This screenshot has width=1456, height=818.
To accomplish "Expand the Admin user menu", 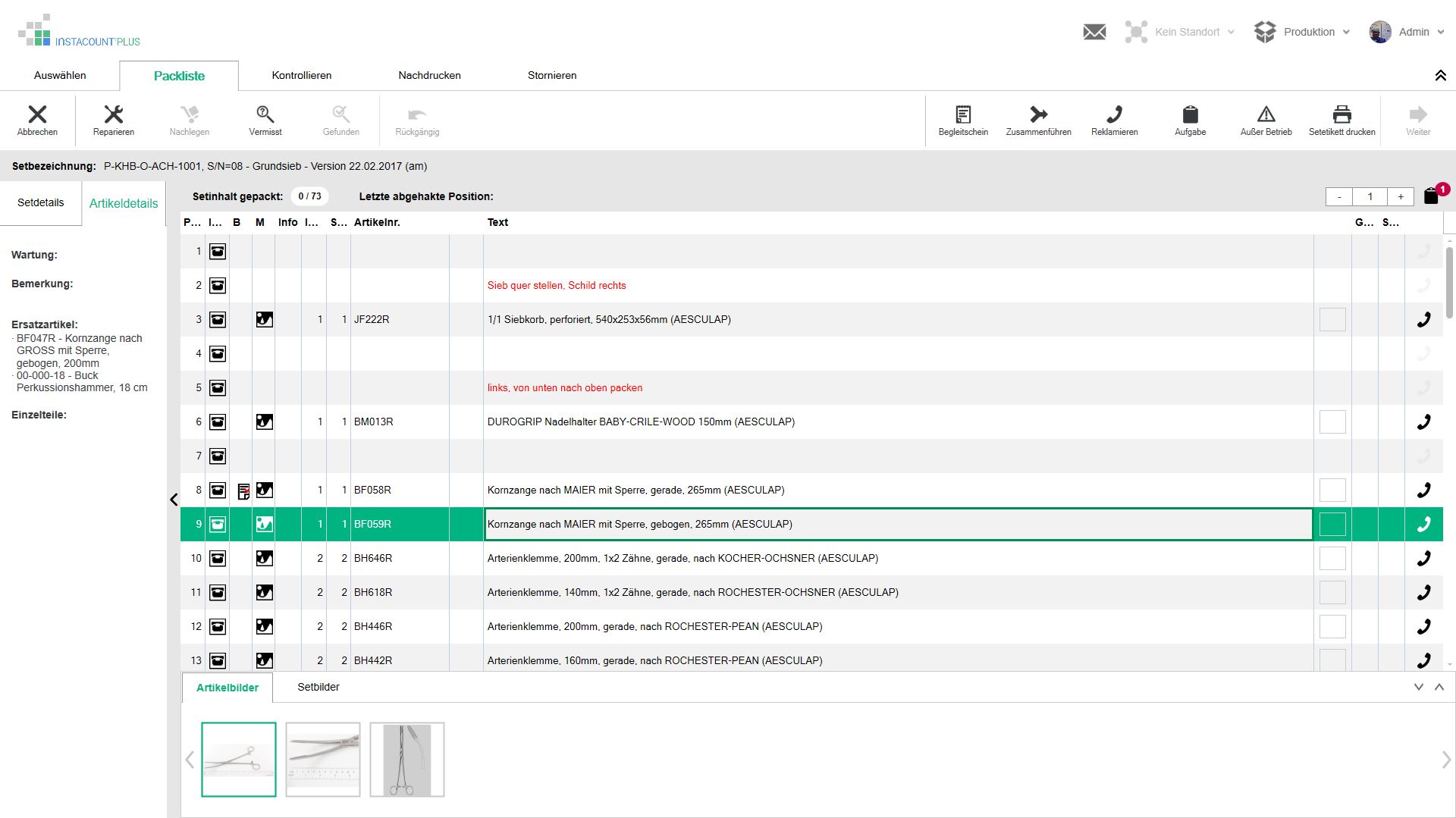I will point(1415,32).
